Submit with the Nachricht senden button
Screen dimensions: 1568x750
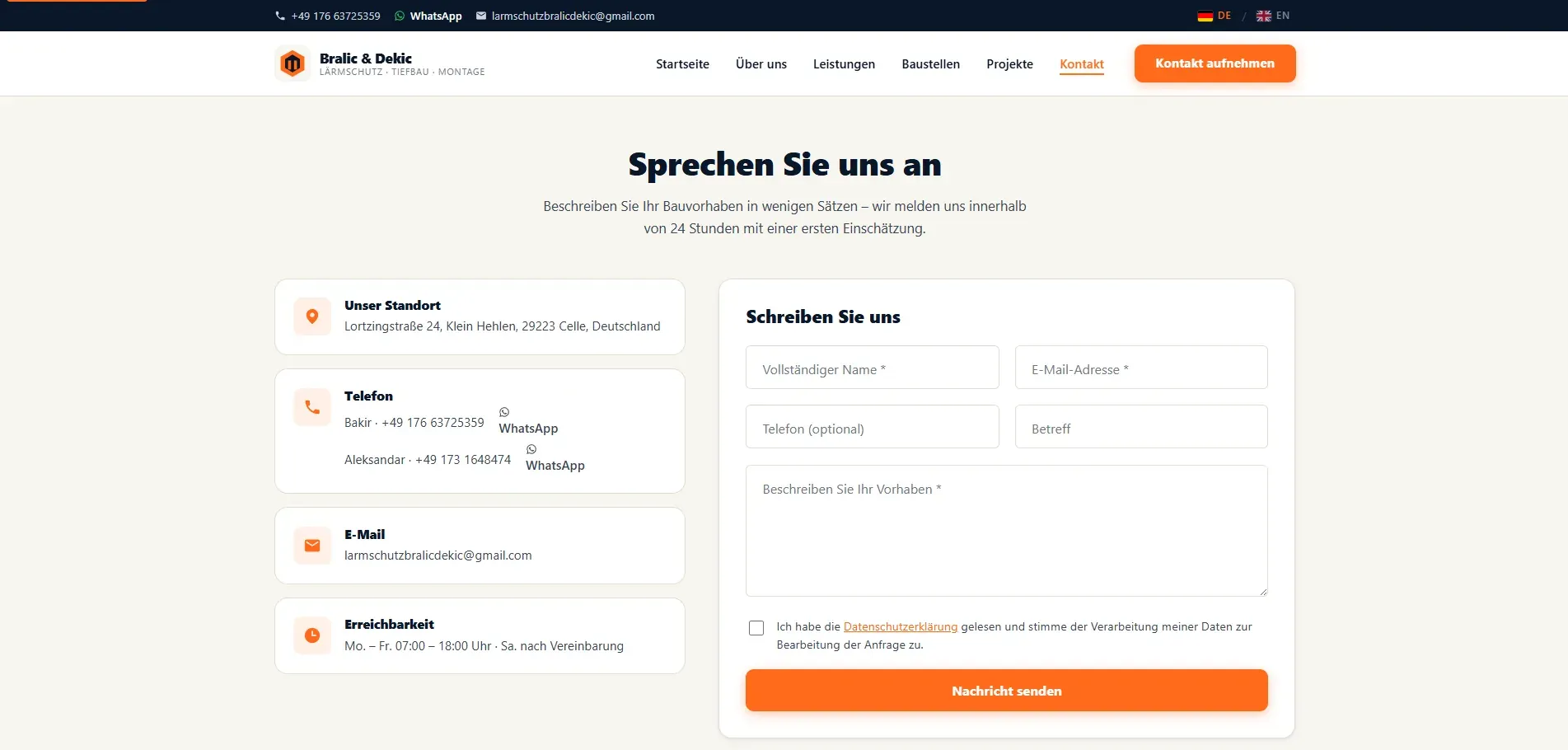pyautogui.click(x=1006, y=691)
